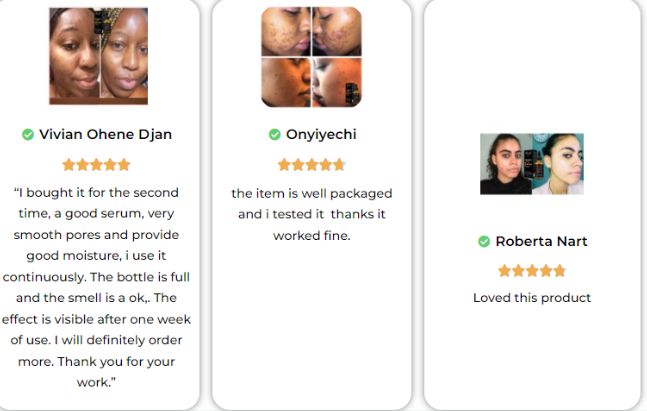Open Vivian Ohene Djan's before-and-after photo
Viewport: 647px width, 411px height.
point(98,56)
